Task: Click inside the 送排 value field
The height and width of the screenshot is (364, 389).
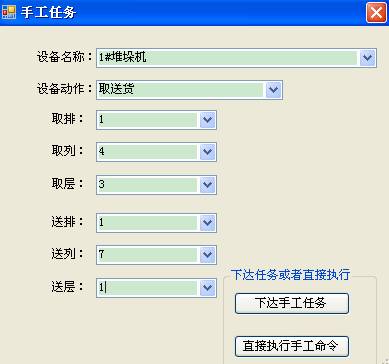Action: click(x=148, y=223)
